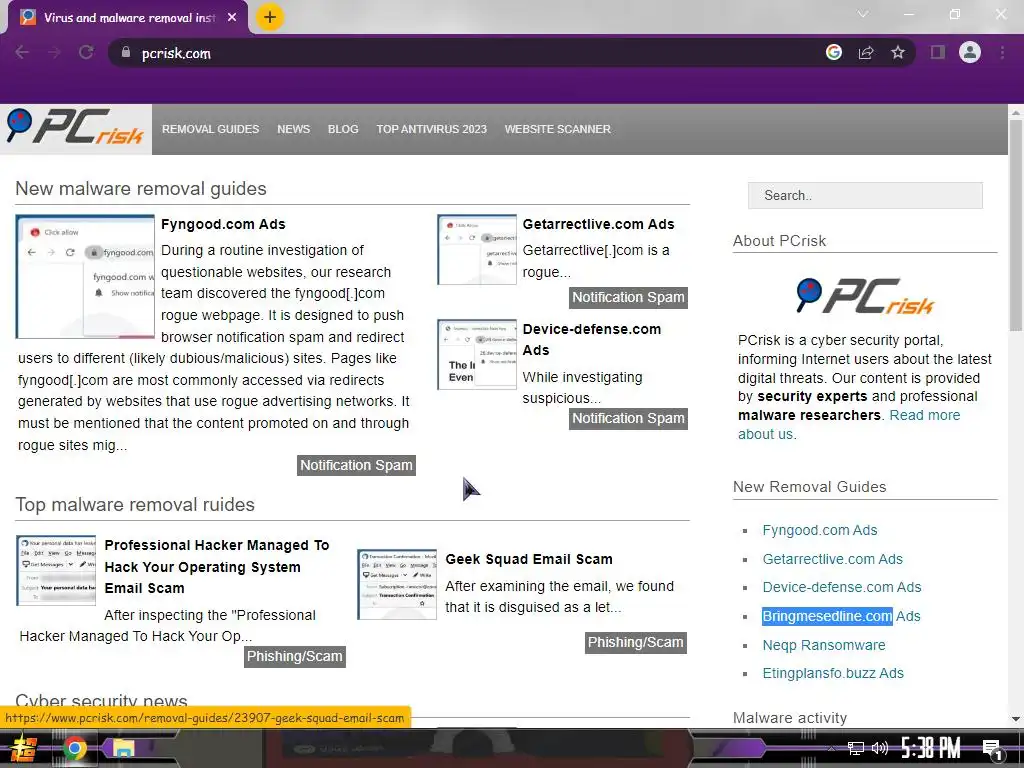Open the Geek Squad Email Scam title

[x=529, y=559]
